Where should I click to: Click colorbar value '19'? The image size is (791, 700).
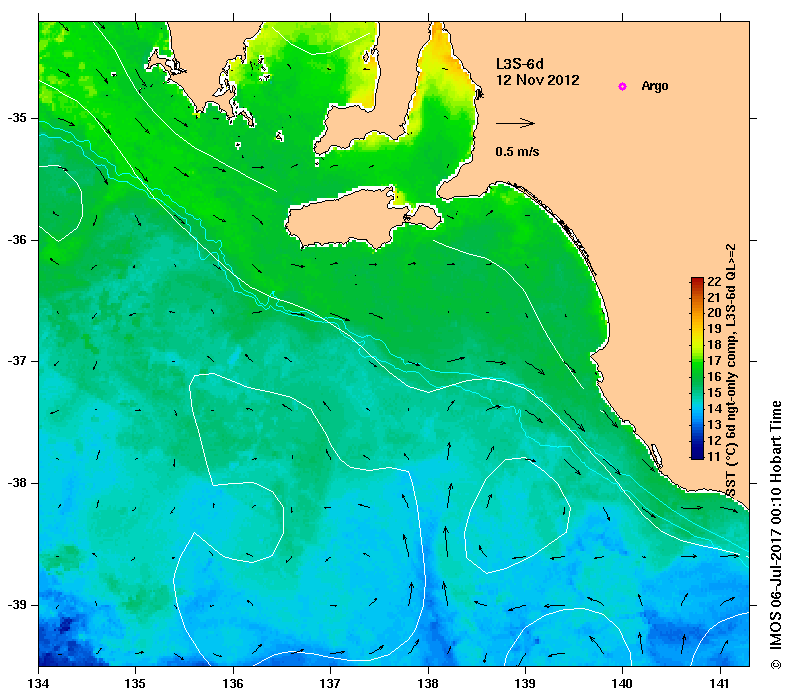(714, 329)
